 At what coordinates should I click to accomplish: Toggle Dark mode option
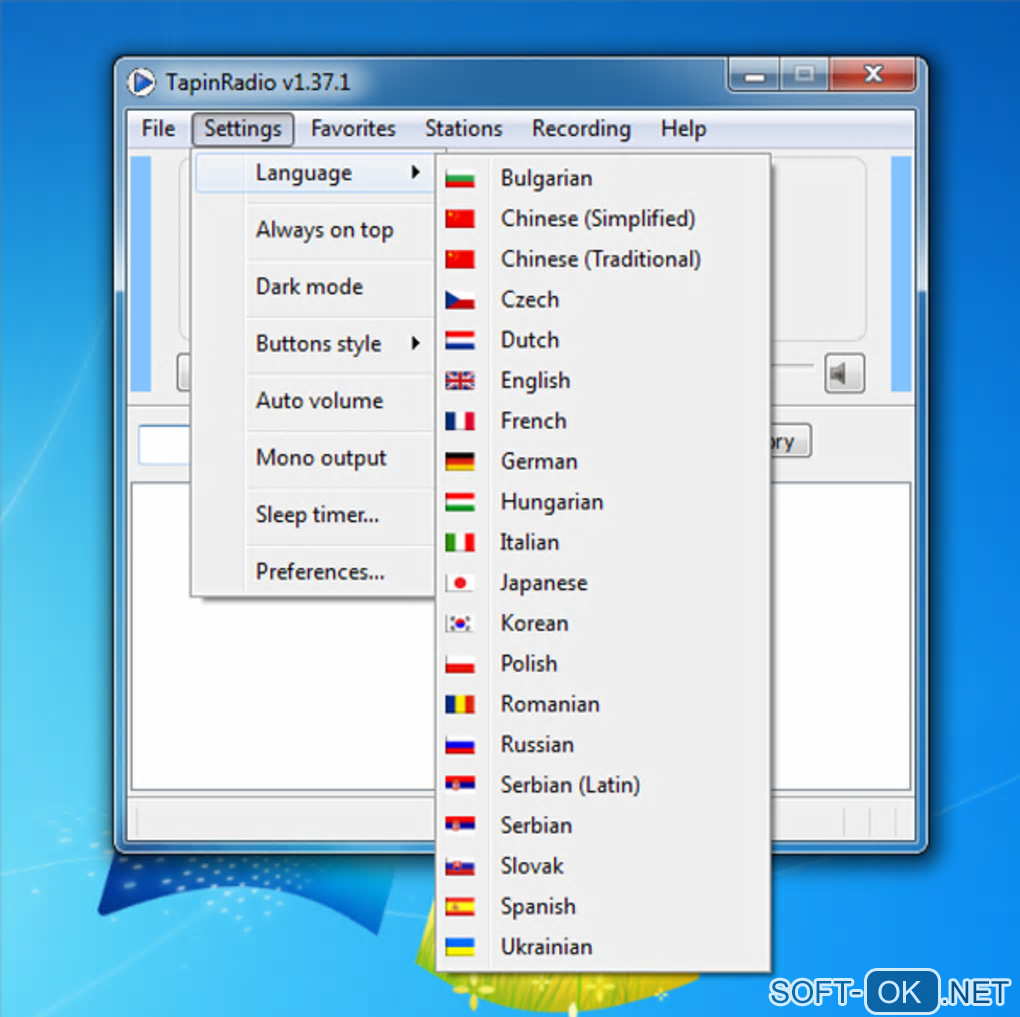[x=309, y=286]
